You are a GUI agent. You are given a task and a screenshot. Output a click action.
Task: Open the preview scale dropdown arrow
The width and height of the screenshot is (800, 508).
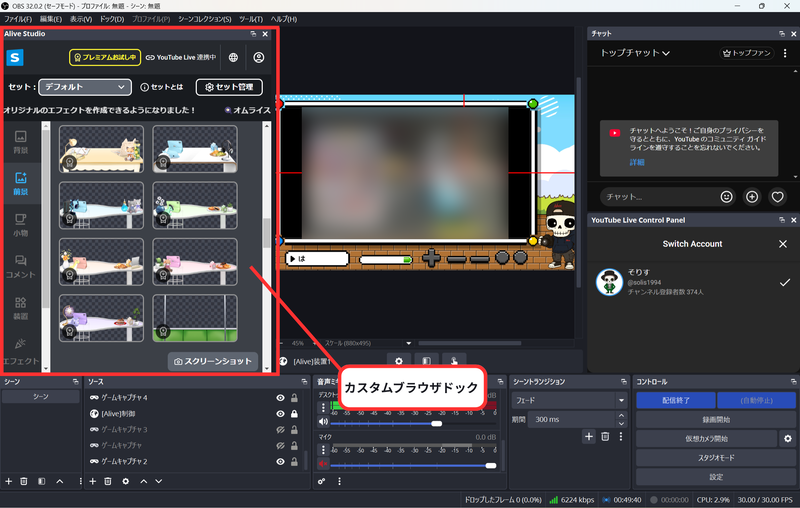[x=408, y=343]
